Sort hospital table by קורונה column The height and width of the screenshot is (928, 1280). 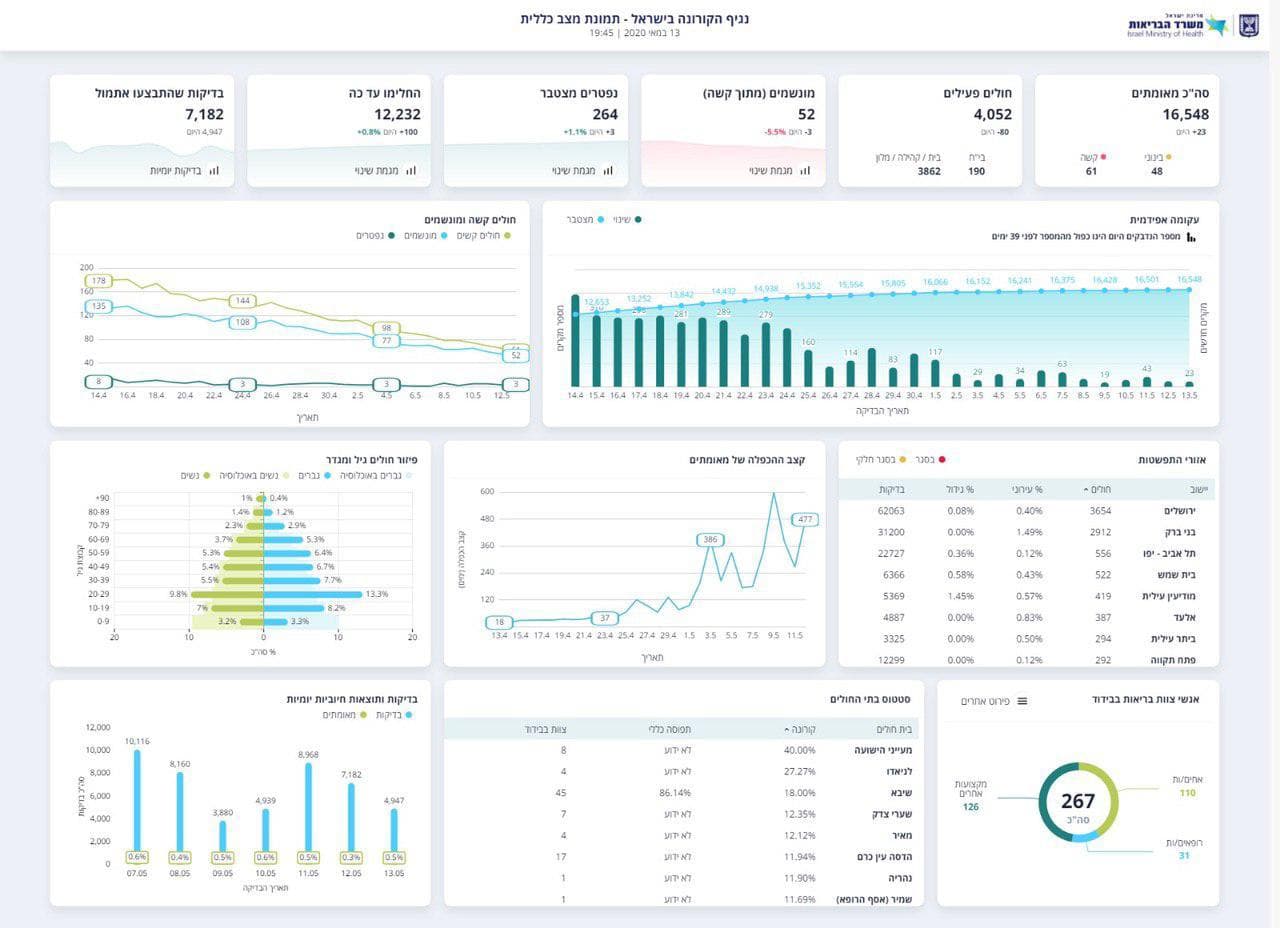coord(801,729)
